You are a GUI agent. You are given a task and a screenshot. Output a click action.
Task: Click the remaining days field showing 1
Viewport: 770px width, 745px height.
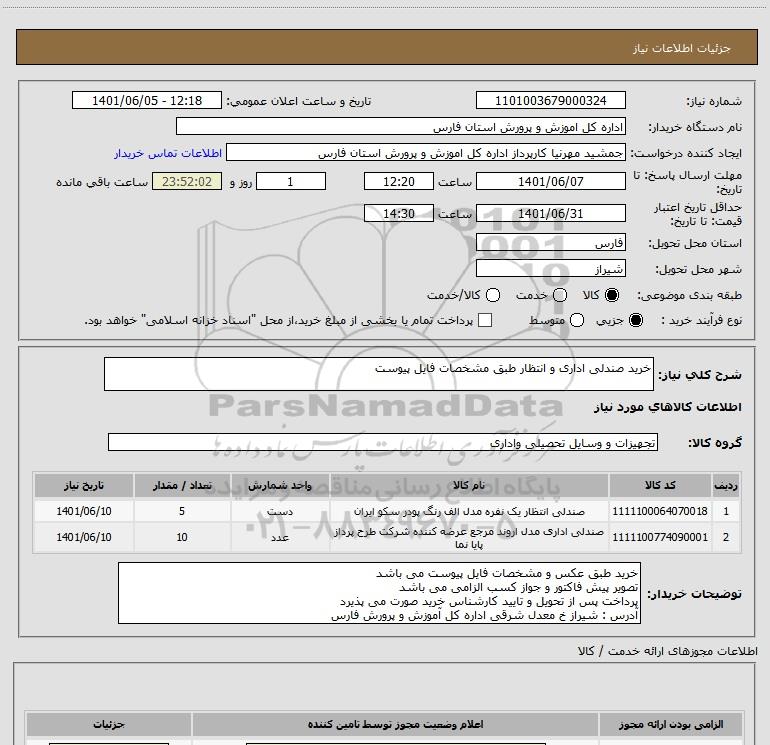pos(291,181)
